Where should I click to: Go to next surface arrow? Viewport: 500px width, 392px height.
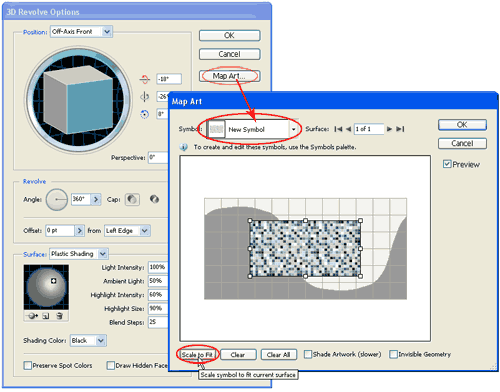coord(389,129)
